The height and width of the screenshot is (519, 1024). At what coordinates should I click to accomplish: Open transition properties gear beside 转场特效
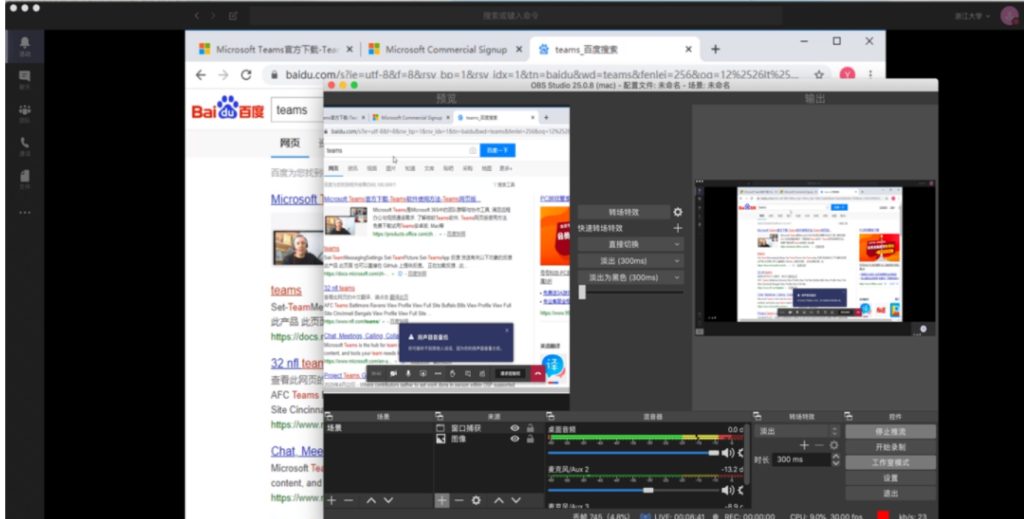click(678, 212)
